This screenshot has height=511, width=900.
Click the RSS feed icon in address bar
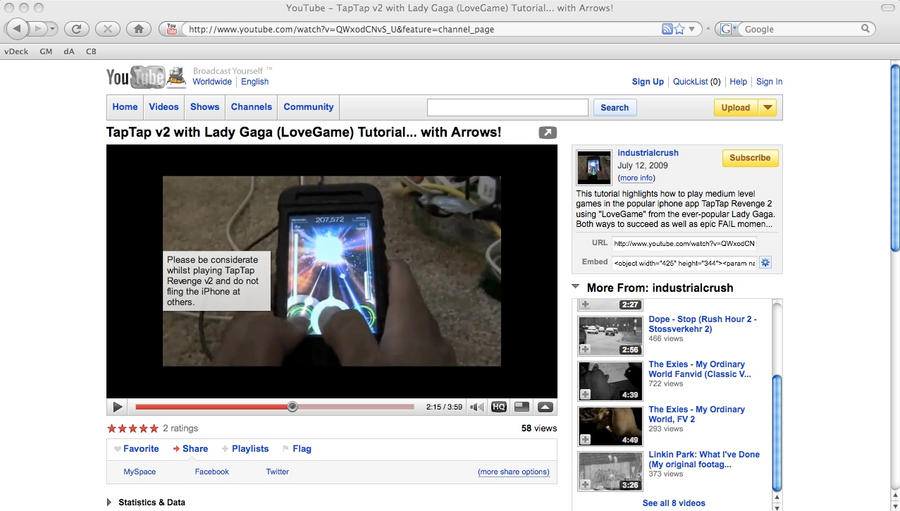pos(666,29)
